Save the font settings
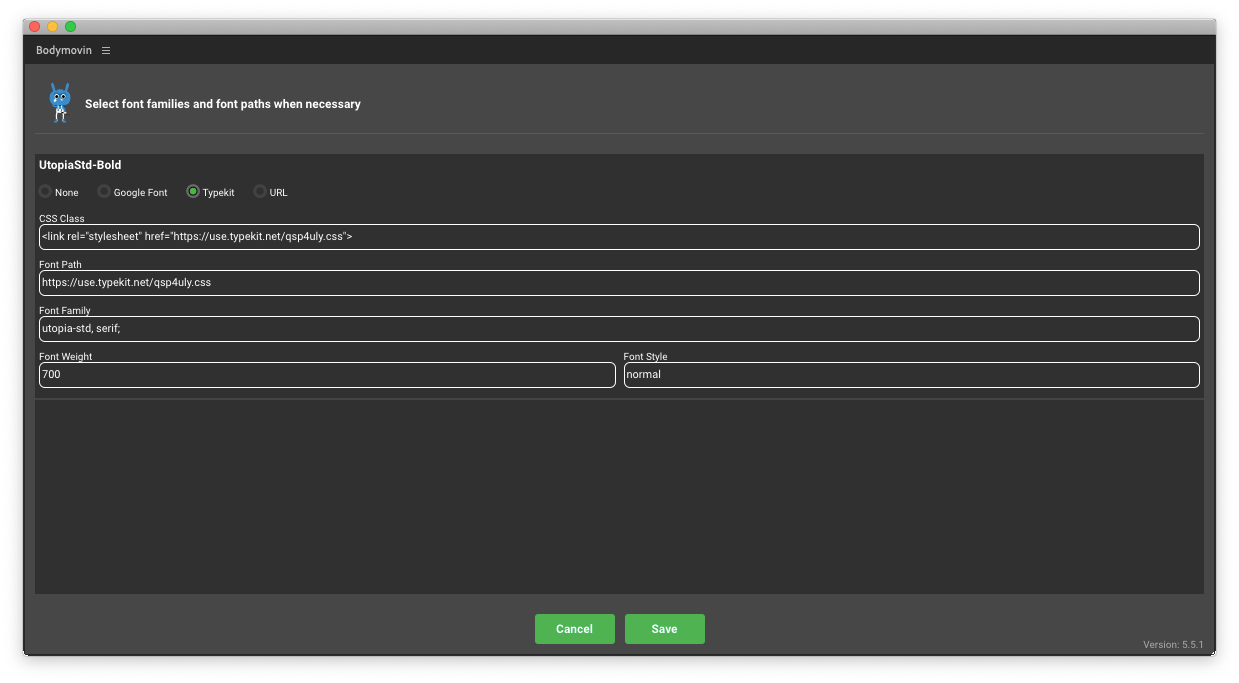This screenshot has width=1239, height=683. click(665, 629)
